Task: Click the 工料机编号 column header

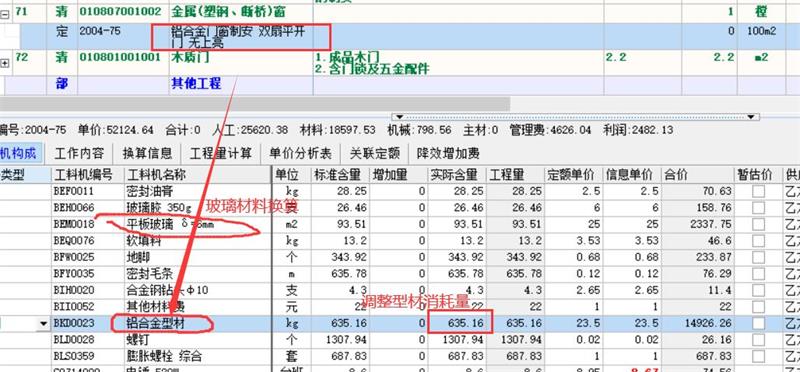Action: pyautogui.click(x=88, y=175)
